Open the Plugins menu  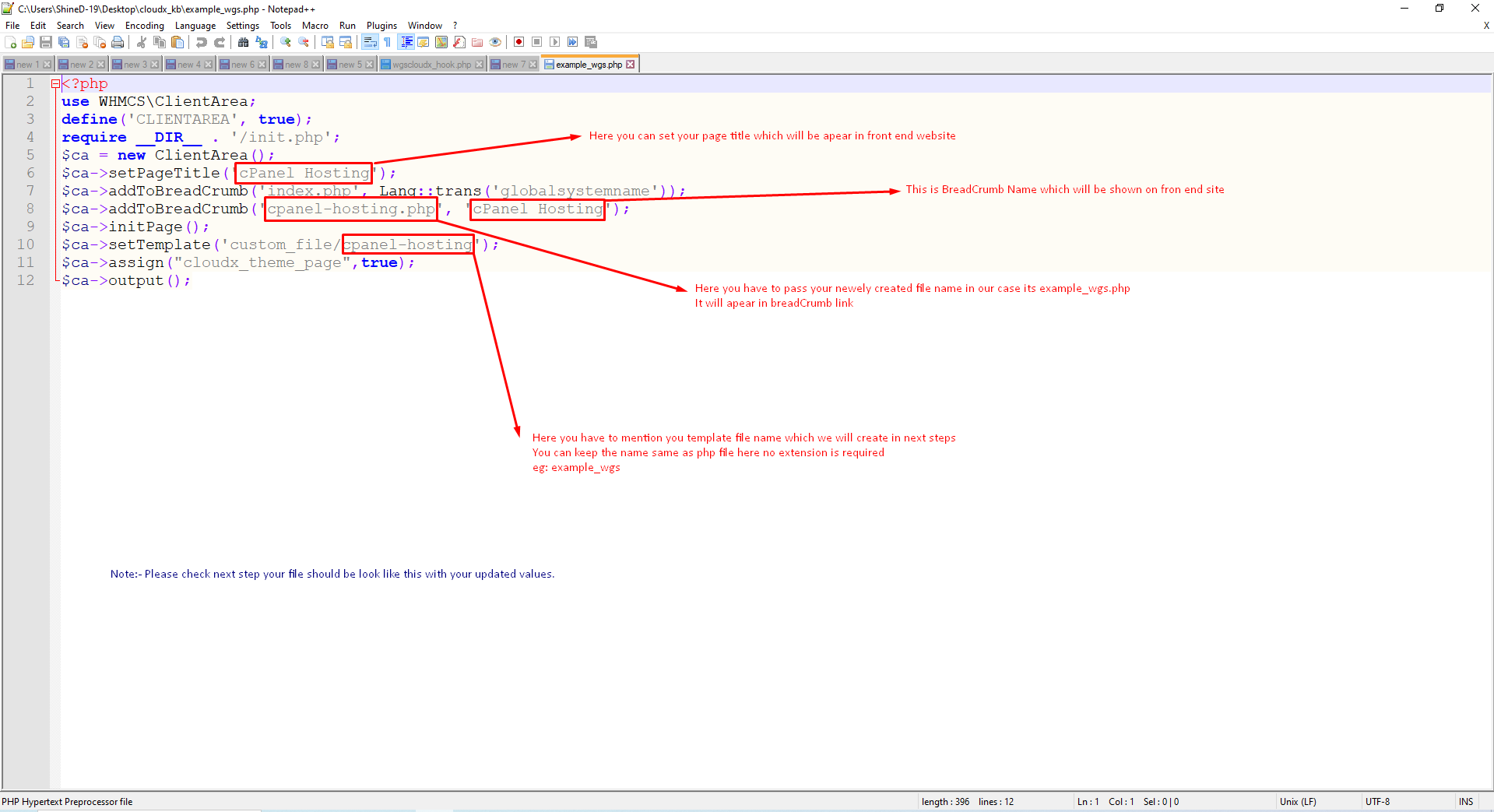pos(381,26)
